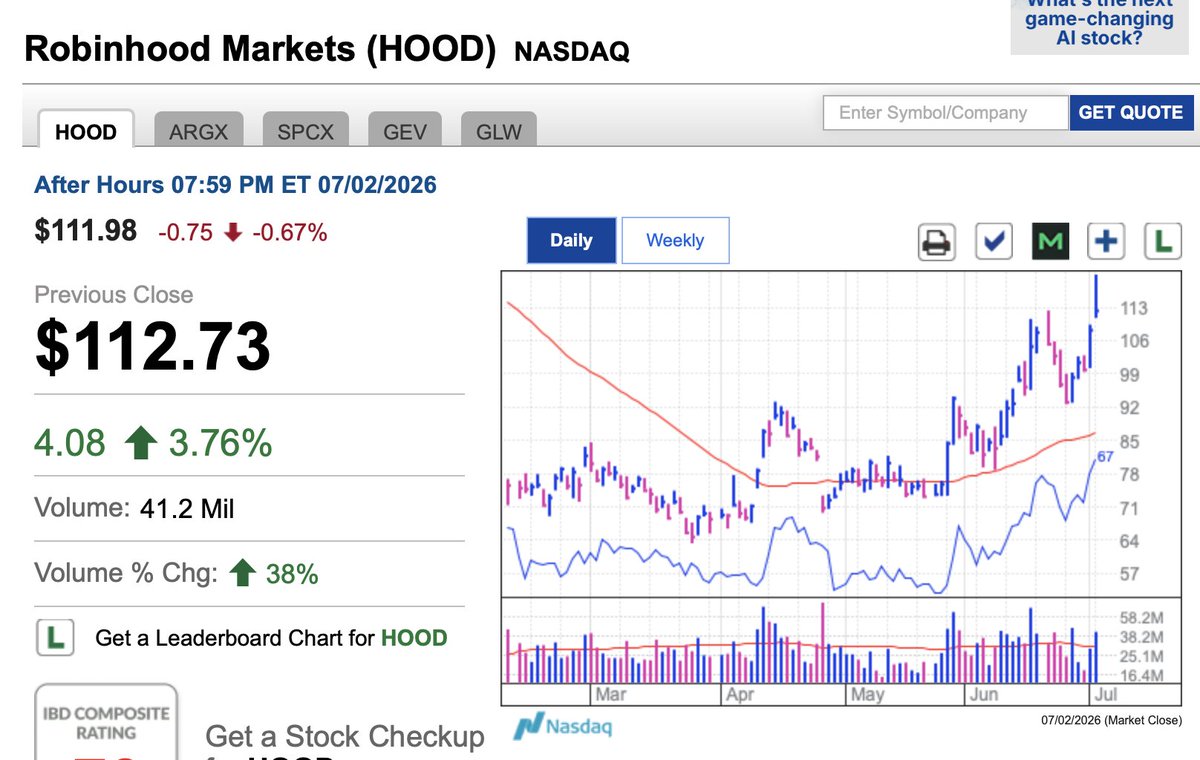Click the After Hours 07:59 PM ET timestamp
Screen dimensions: 1200x760
tap(235, 185)
